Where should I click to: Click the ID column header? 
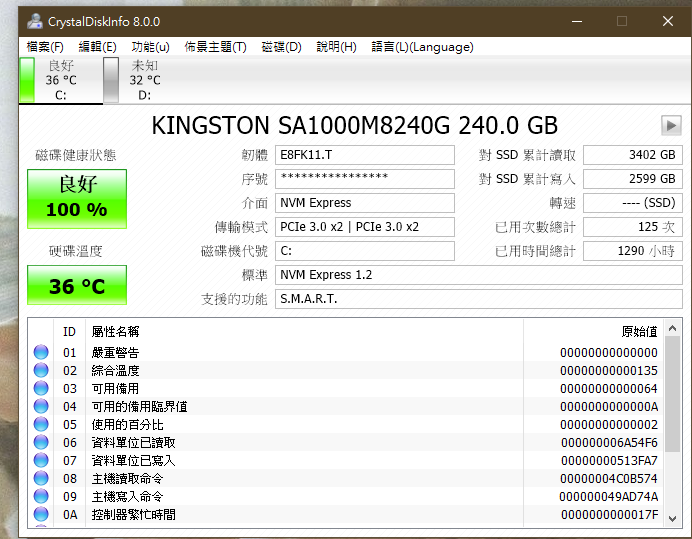69,332
